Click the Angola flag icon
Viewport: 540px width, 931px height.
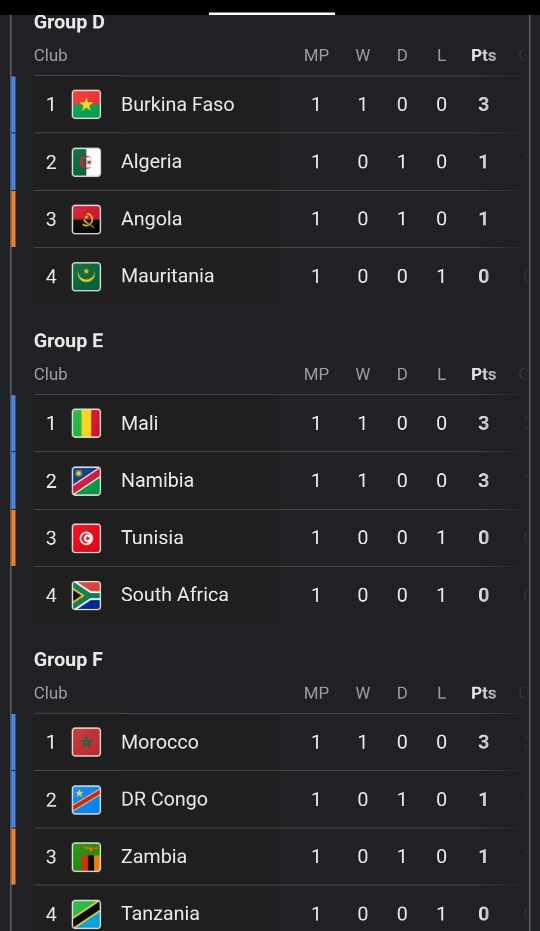(86, 219)
